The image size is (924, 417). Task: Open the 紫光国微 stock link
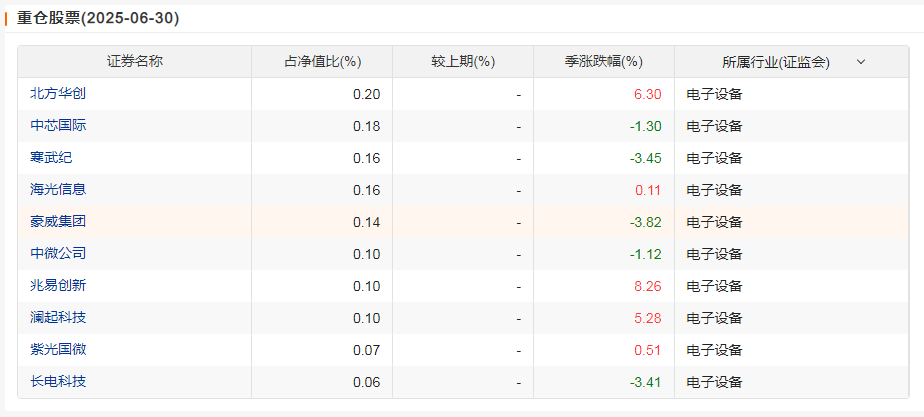58,350
